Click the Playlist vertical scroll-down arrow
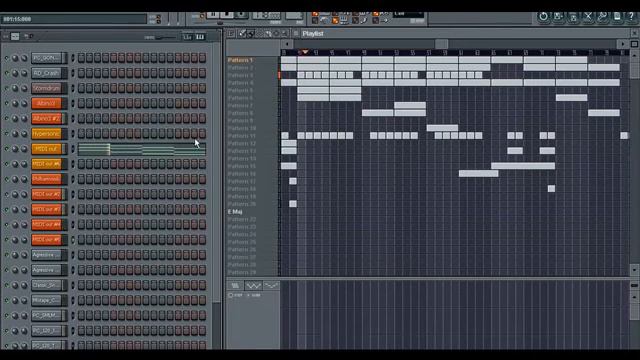Viewport: 640px width, 360px height. [634, 269]
